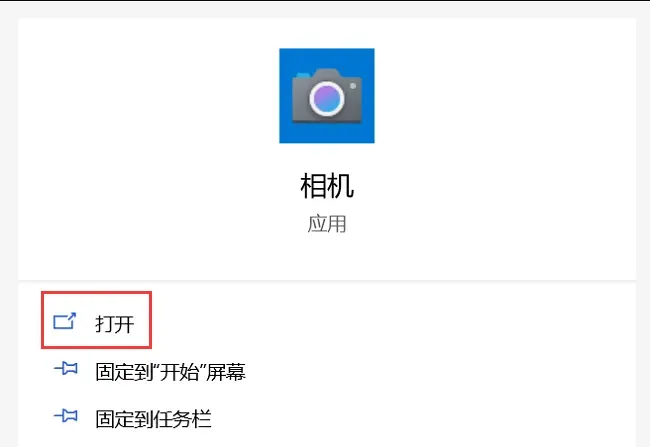
Task: Pin Camera to the taskbar
Action: [133, 419]
